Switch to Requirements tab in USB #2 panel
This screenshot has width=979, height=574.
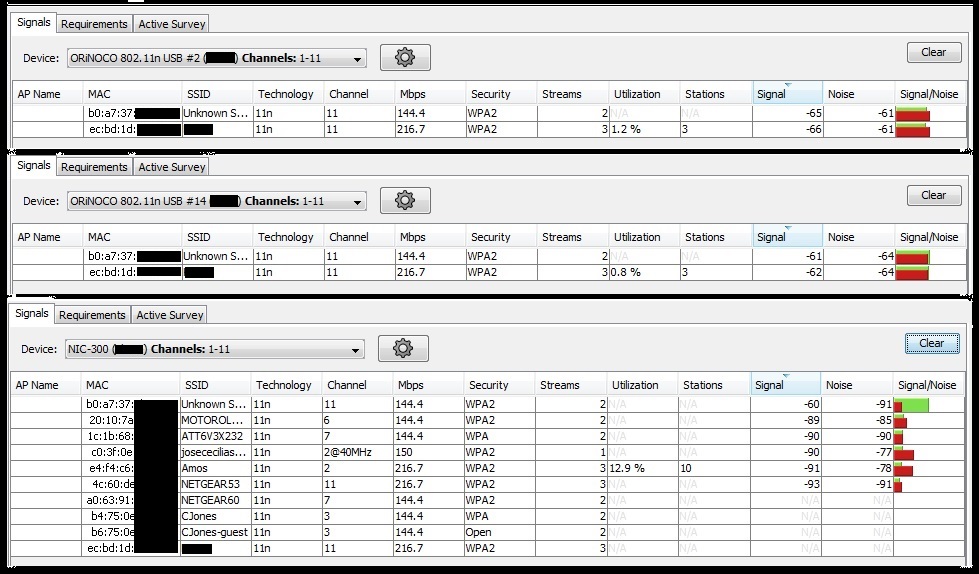click(x=94, y=23)
